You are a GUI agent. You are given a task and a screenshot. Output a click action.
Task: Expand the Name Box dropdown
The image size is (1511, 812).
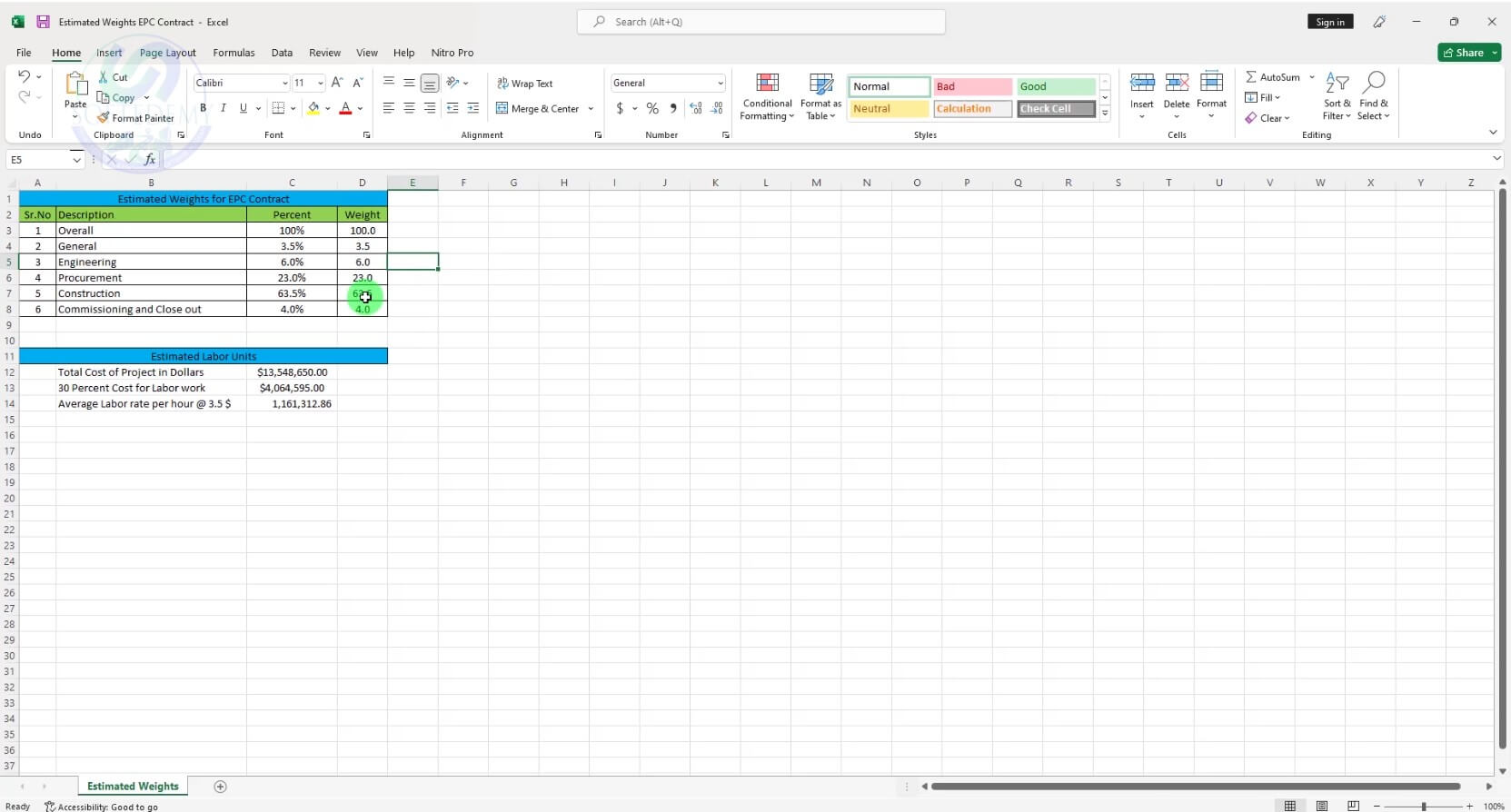75,160
